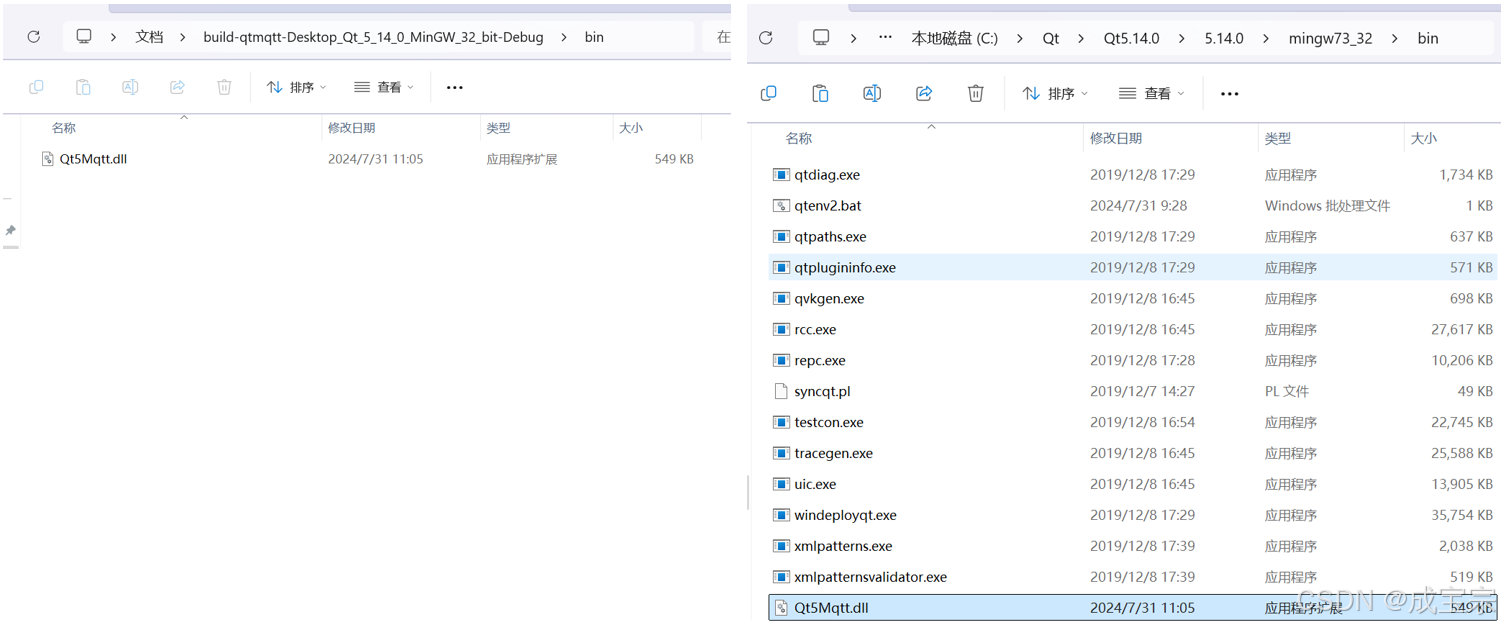Click the qtenv2.bat file icon
This screenshot has width=1501, height=627.
781,206
